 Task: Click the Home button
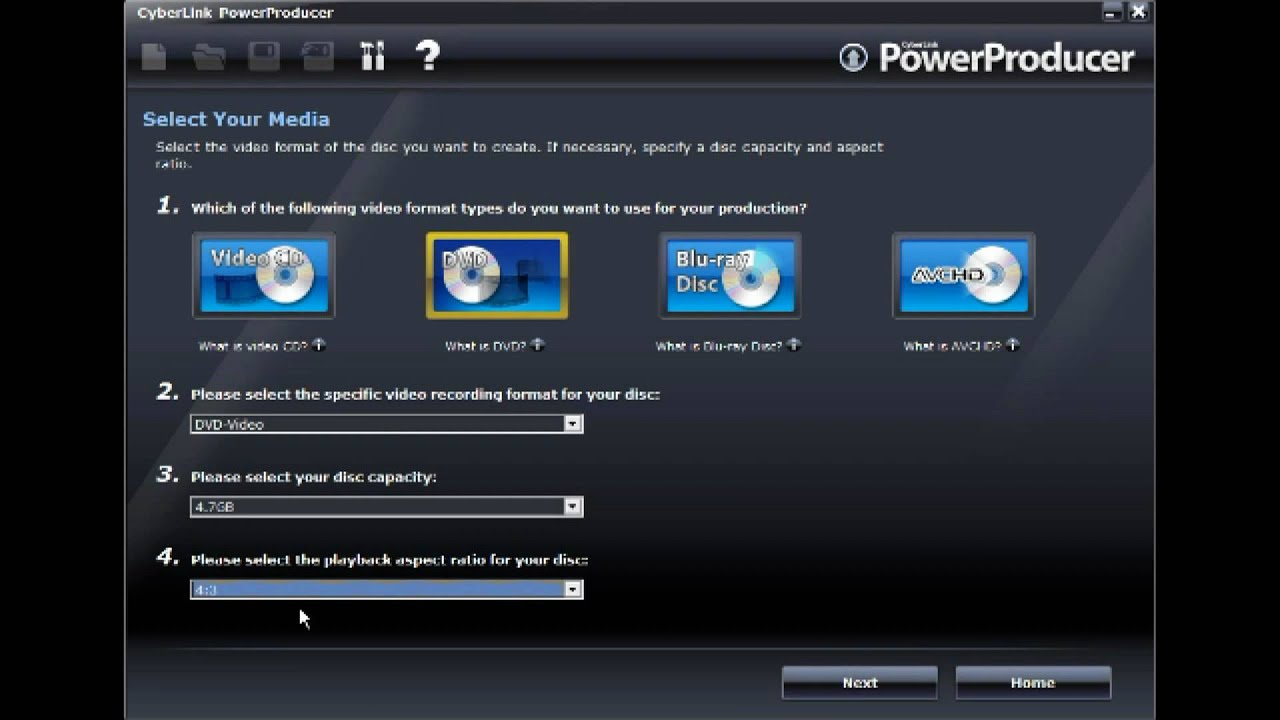click(x=1033, y=683)
